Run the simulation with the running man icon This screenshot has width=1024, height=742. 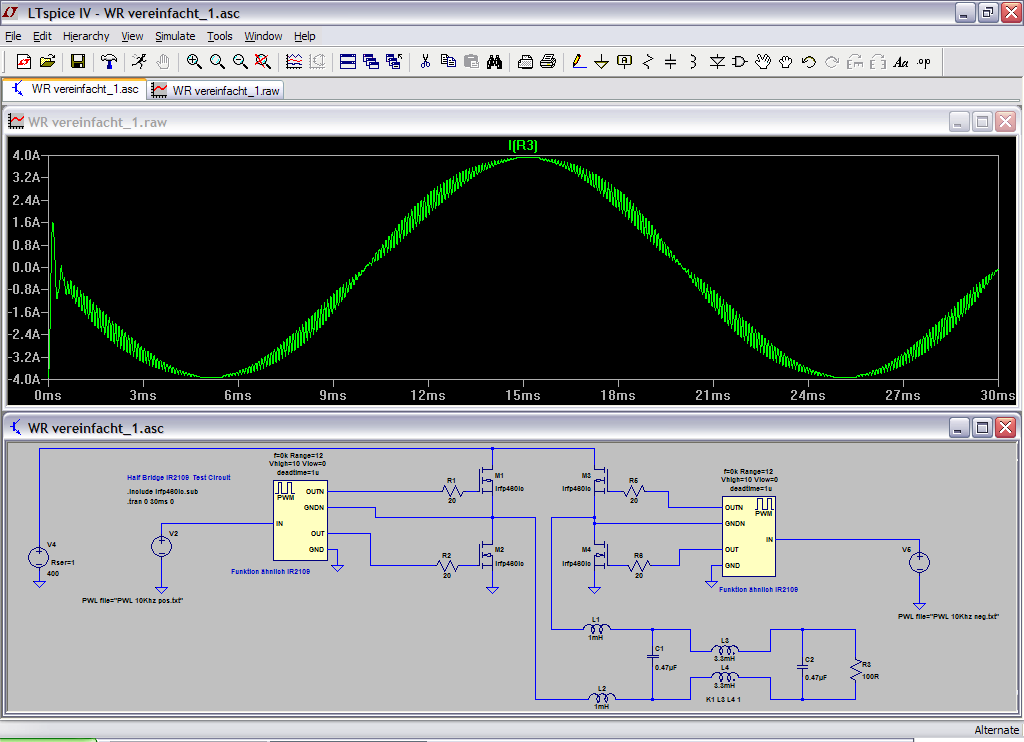(x=139, y=61)
